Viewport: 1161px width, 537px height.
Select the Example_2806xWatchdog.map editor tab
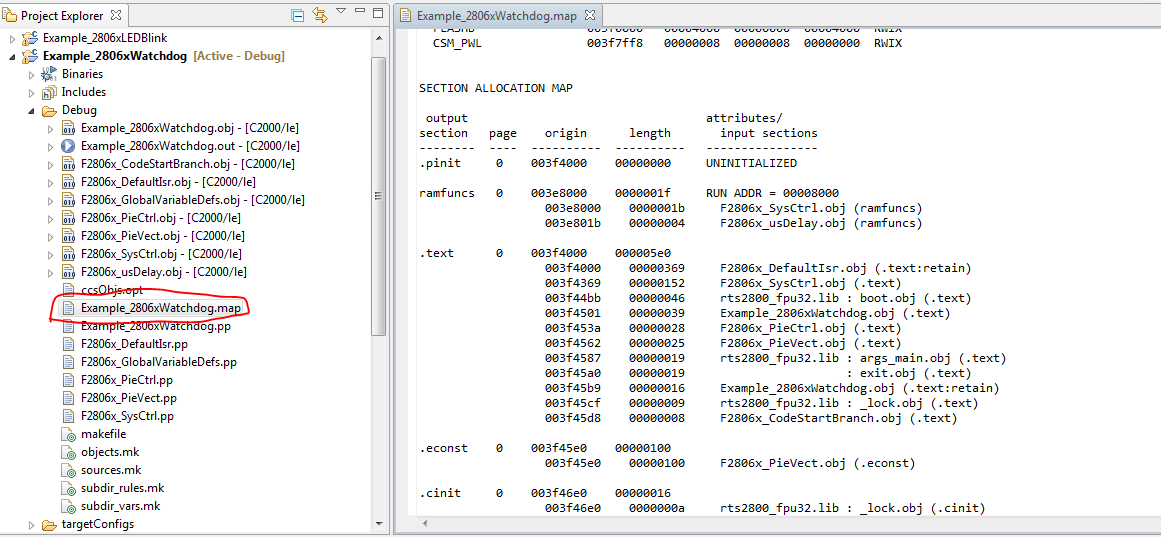498,16
